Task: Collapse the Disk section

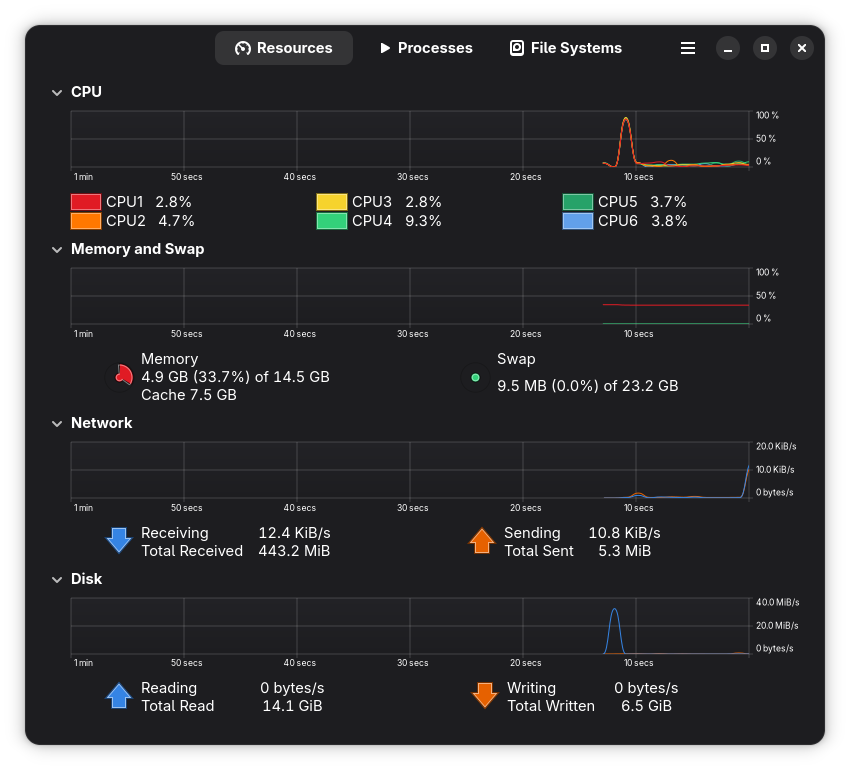Action: (x=57, y=579)
